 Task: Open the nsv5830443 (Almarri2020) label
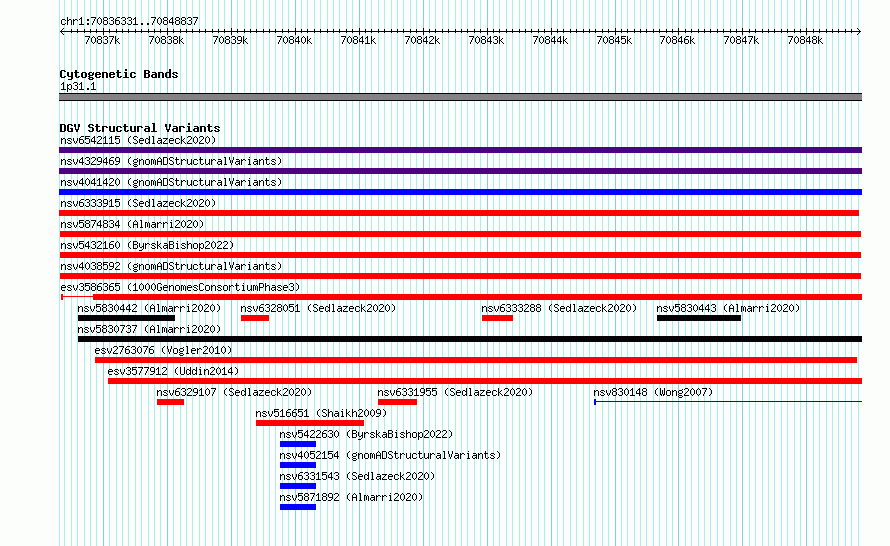click(728, 308)
